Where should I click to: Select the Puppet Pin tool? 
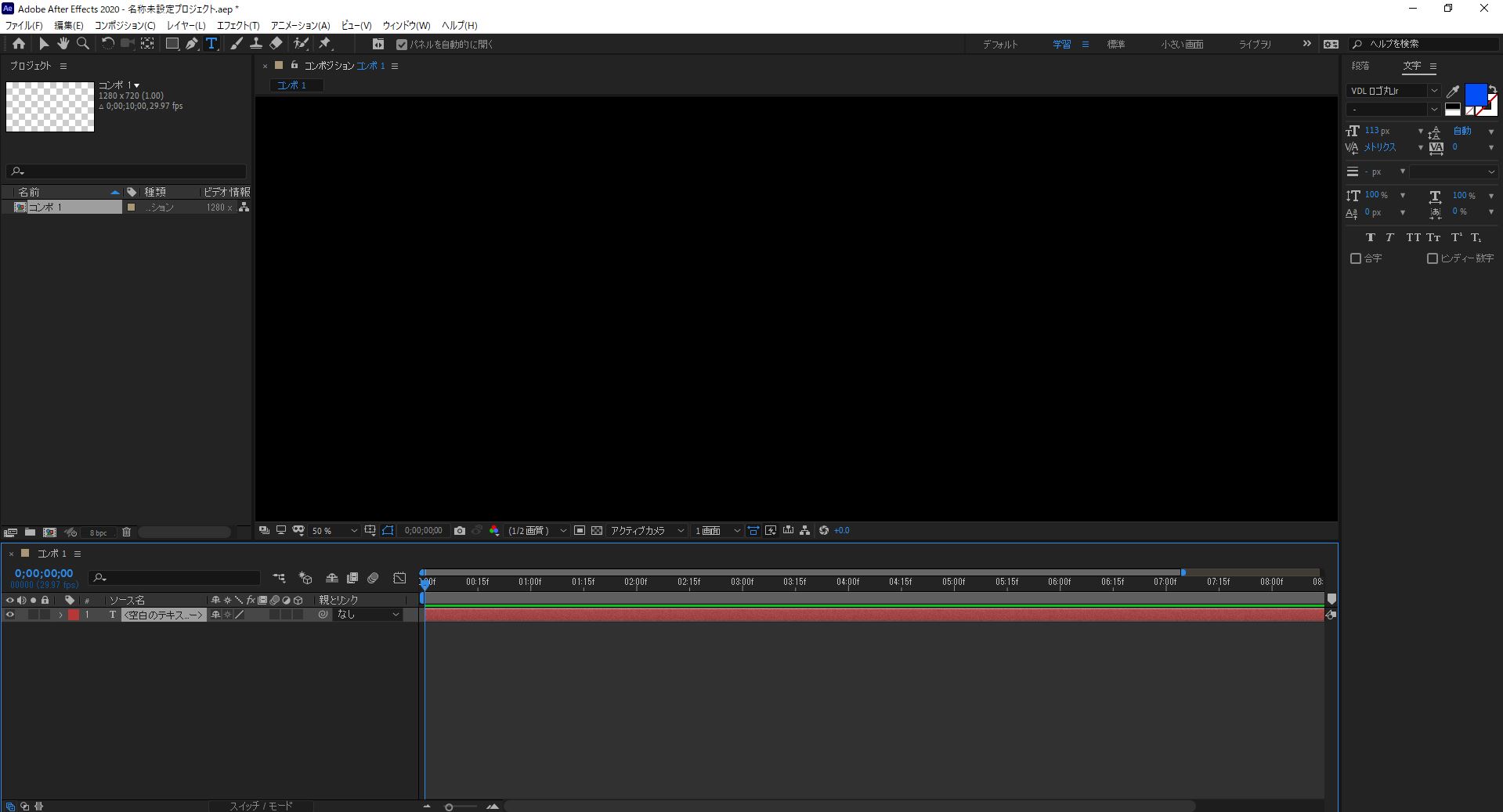click(325, 44)
